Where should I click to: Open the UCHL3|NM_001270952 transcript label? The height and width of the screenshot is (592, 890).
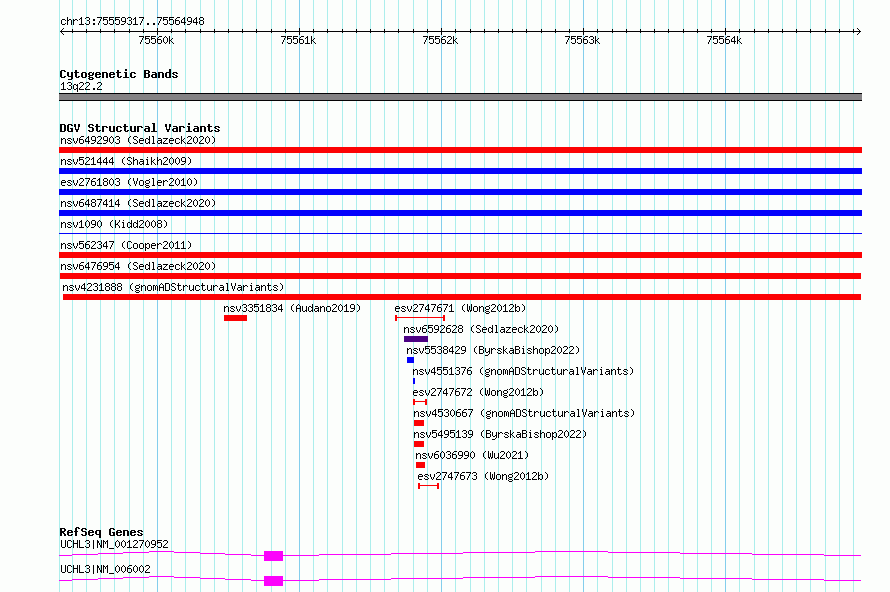(114, 544)
